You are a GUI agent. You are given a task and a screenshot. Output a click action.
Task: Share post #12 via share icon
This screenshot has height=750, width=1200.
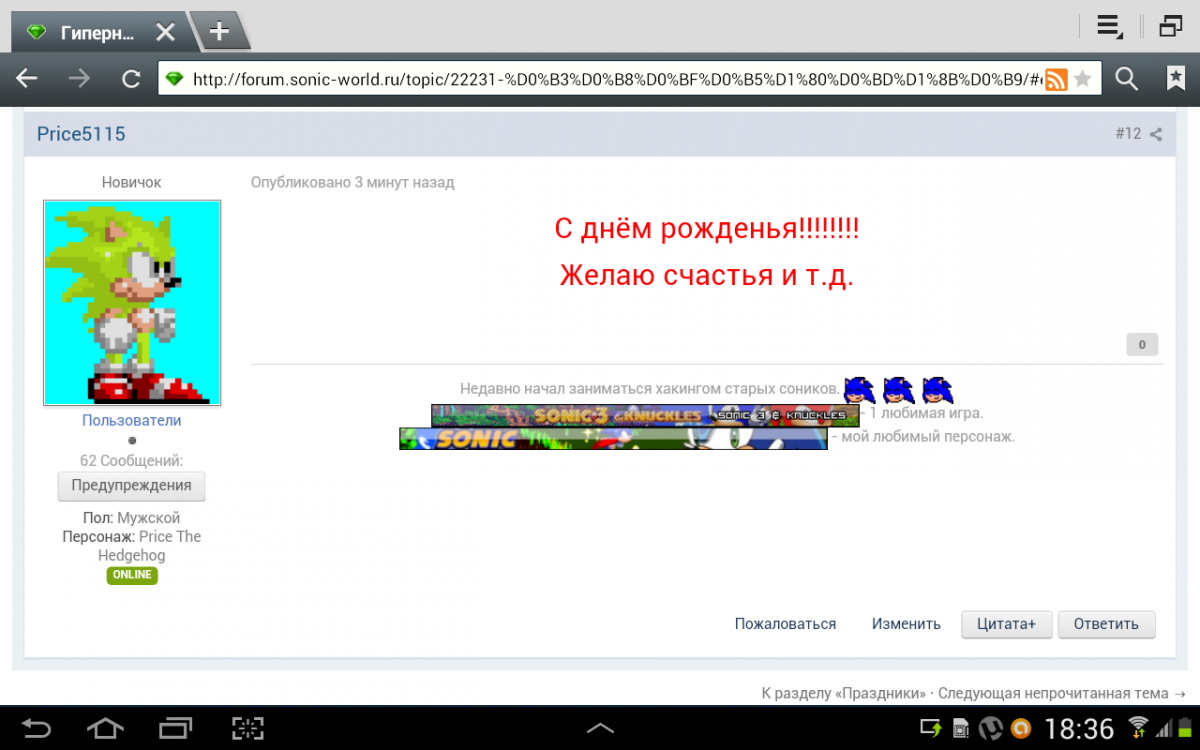pyautogui.click(x=1156, y=134)
